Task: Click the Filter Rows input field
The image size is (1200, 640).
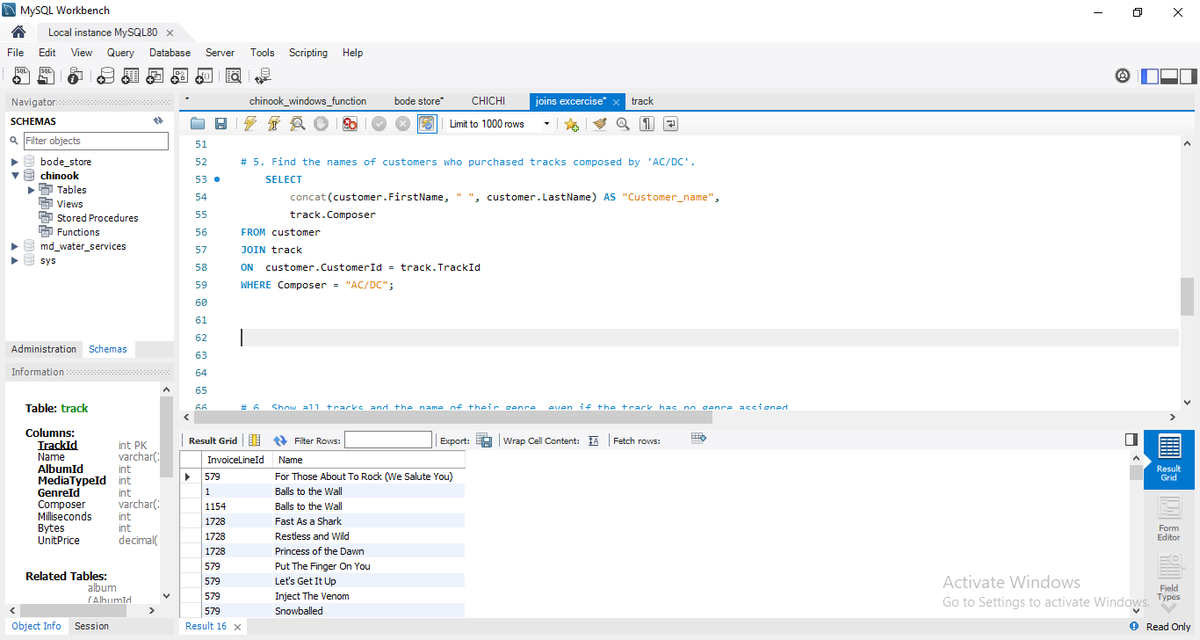Action: [x=388, y=440]
